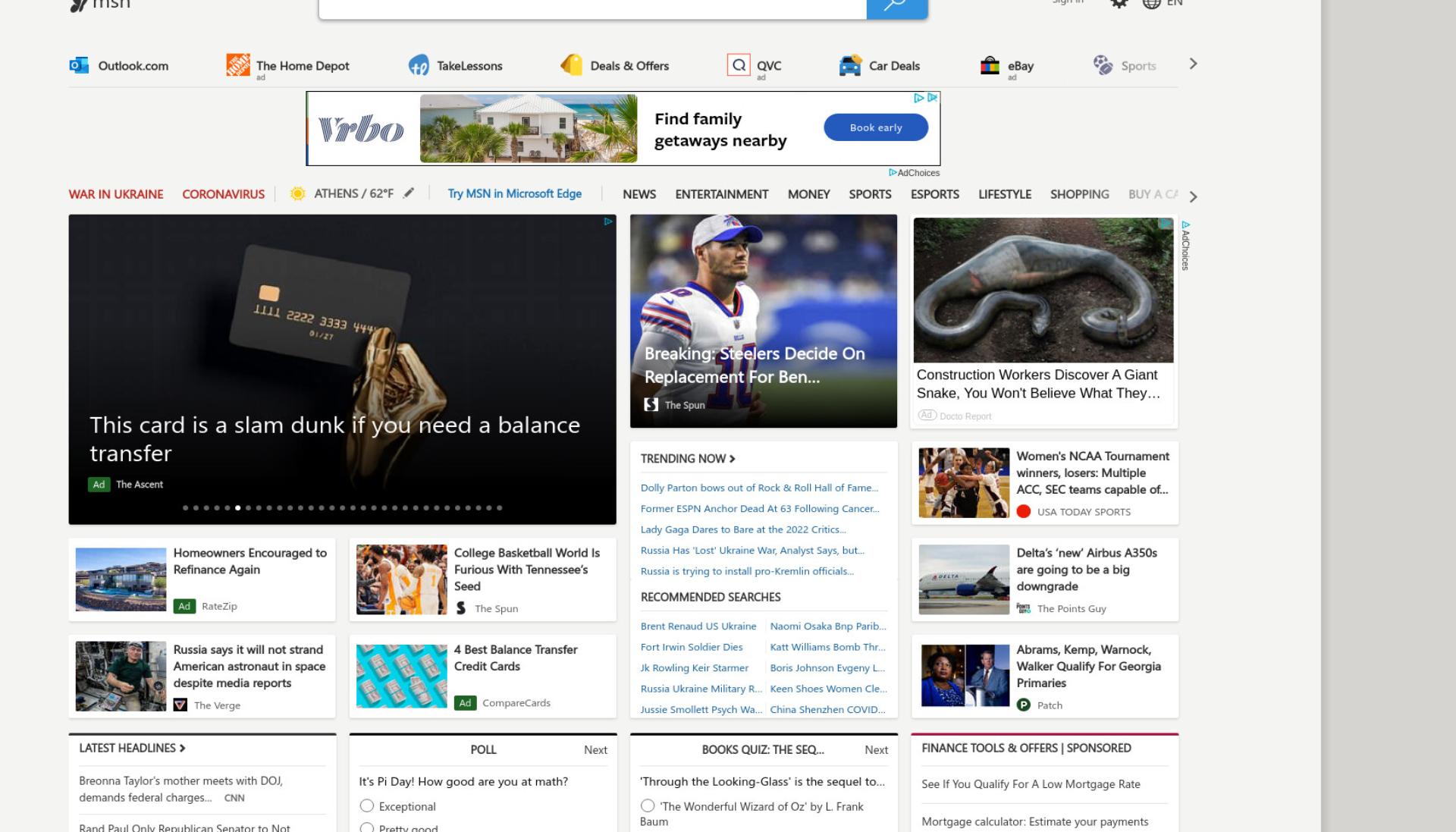Open Dolly Parton Rock & Roll Hall story

pyautogui.click(x=759, y=488)
